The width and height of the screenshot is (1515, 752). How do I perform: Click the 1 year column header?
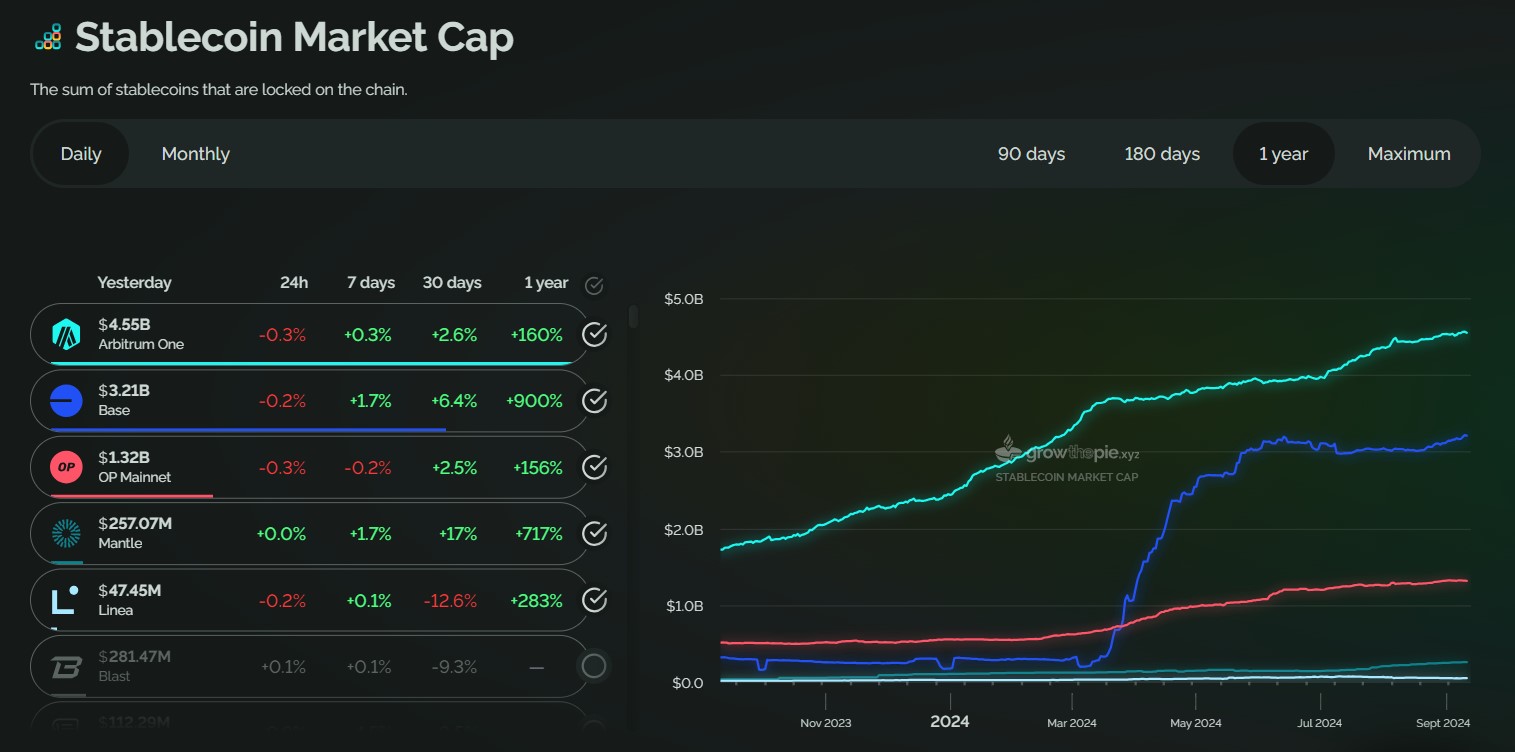point(546,283)
